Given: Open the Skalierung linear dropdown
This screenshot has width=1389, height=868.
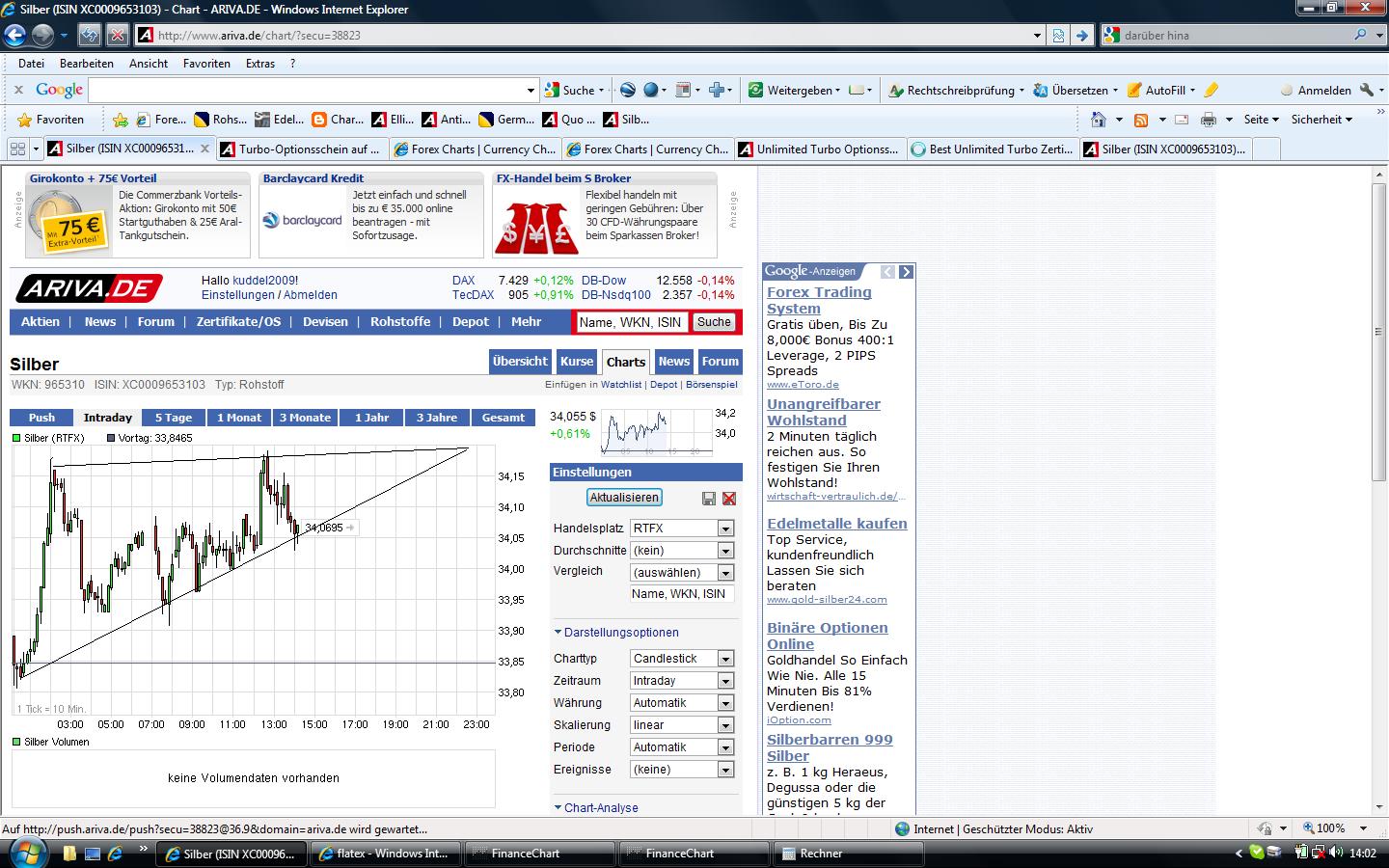Looking at the screenshot, I should [x=682, y=725].
